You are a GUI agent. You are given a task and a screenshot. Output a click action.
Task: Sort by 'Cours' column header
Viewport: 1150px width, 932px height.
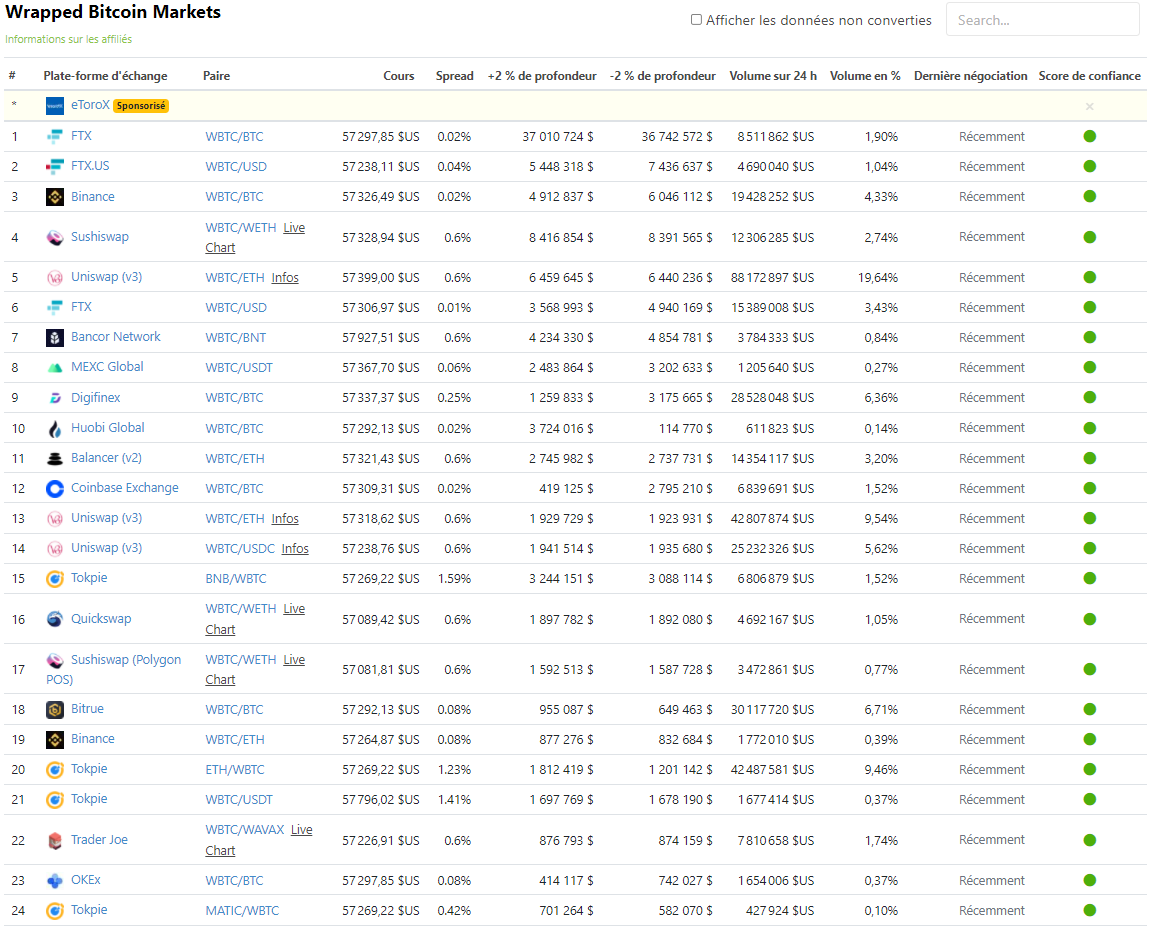click(398, 76)
